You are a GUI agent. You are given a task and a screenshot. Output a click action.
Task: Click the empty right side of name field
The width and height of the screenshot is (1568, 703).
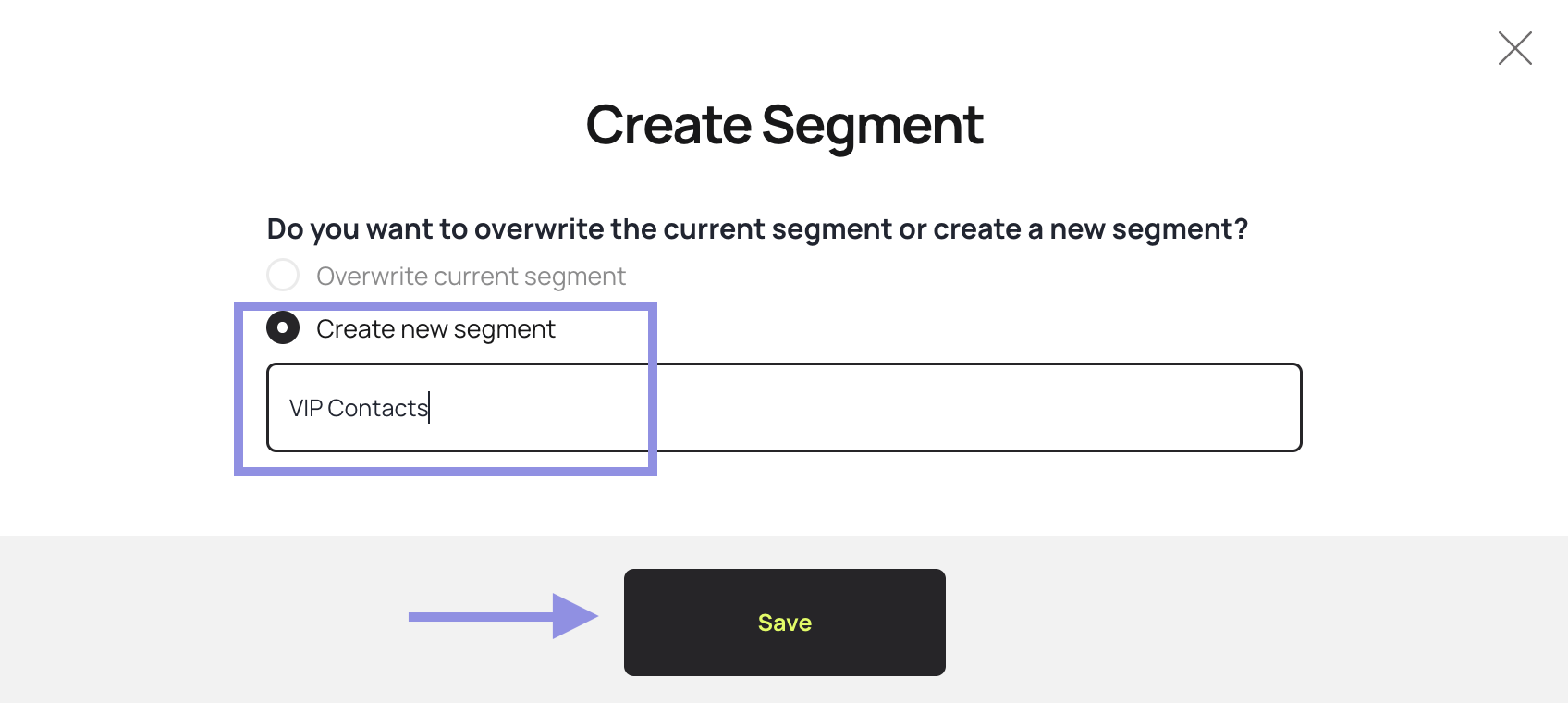(1017, 408)
